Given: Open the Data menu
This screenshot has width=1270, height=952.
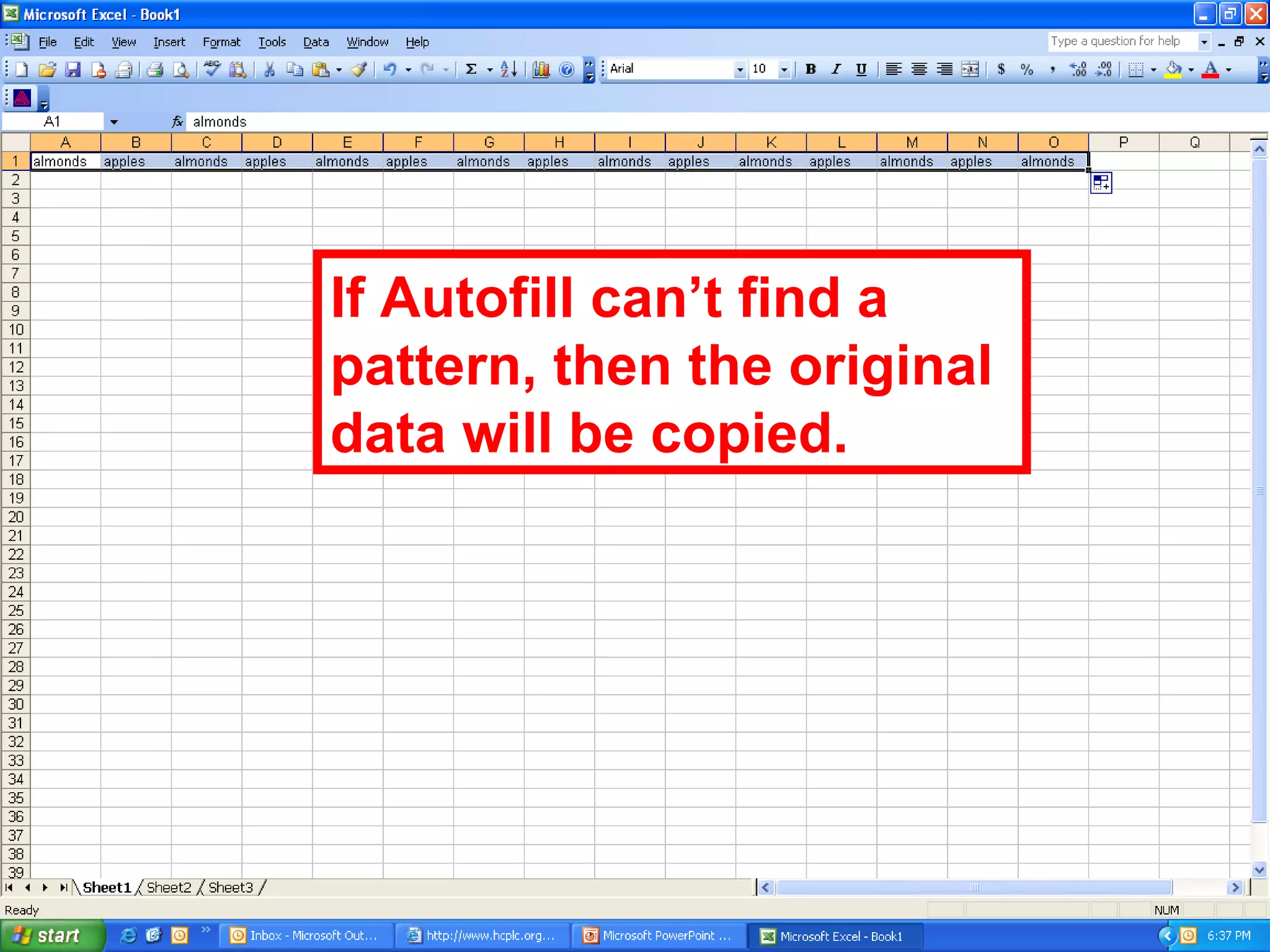Looking at the screenshot, I should click(x=316, y=42).
